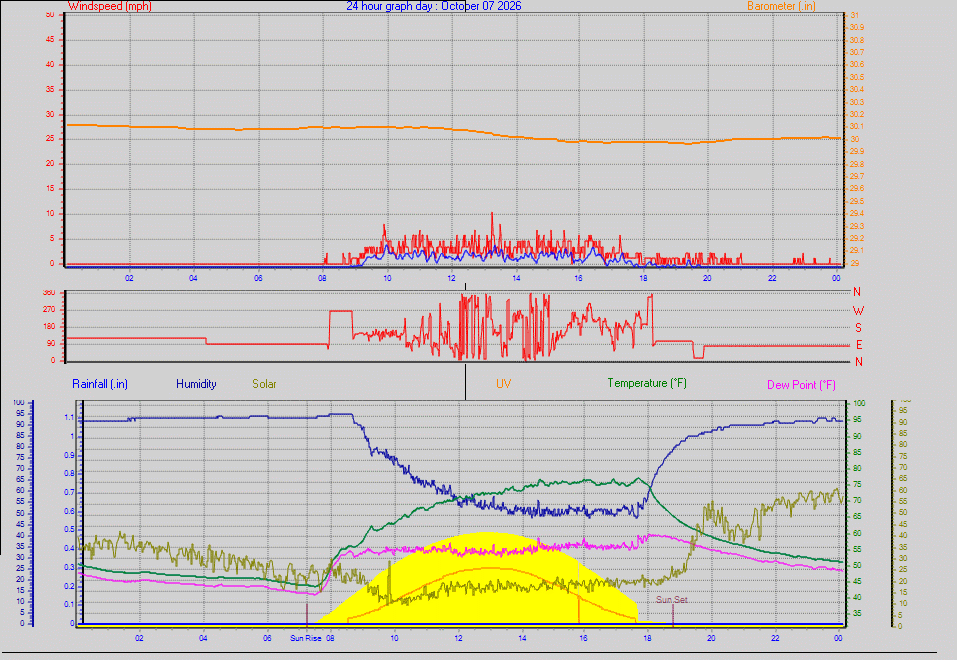
Task: Click the 'E' wind direction label
Action: (x=859, y=345)
